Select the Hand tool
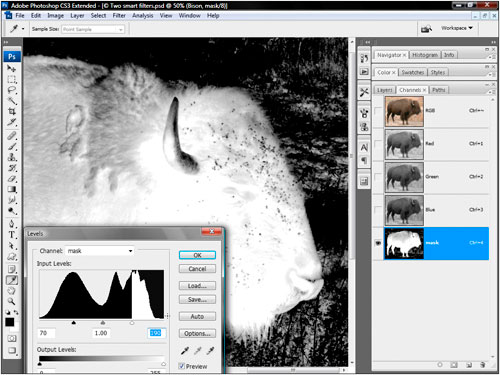The height and width of the screenshot is (375, 500). [x=12, y=291]
